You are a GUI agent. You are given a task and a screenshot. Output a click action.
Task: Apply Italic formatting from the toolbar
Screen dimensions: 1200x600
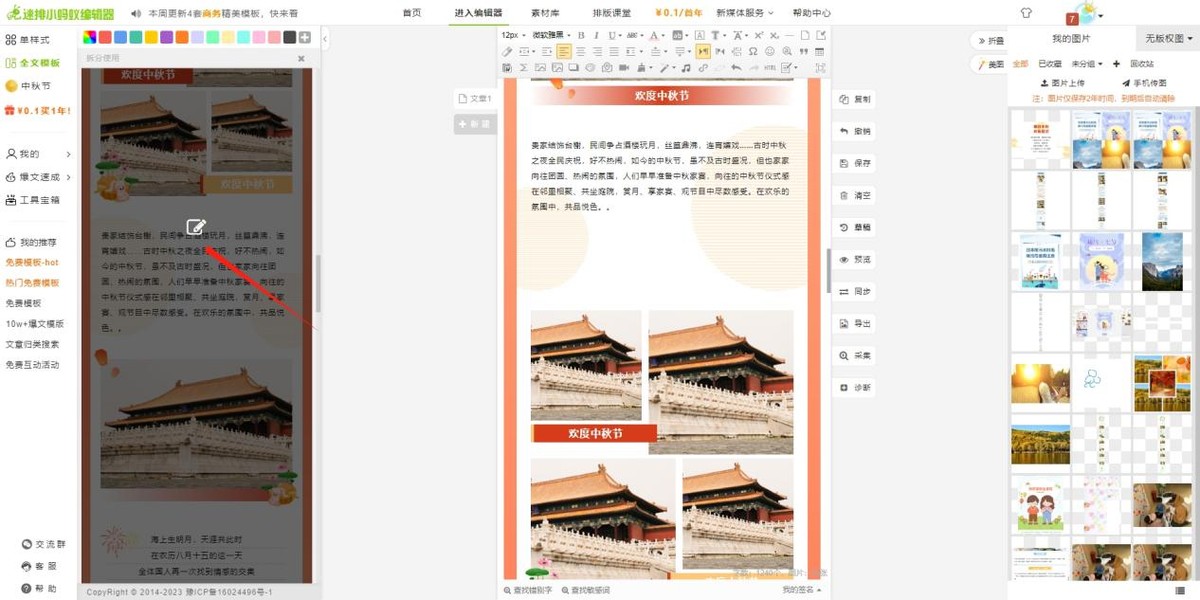pos(595,35)
